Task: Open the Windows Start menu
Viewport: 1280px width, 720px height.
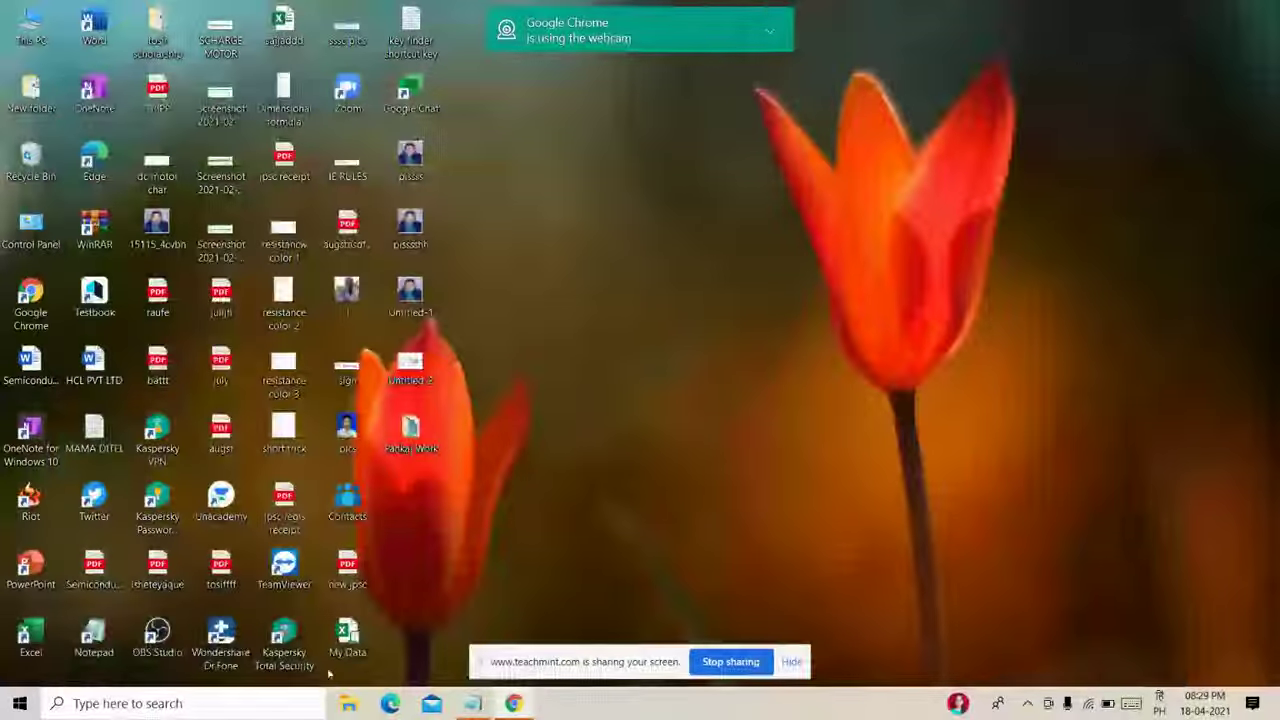Action: coord(19,704)
